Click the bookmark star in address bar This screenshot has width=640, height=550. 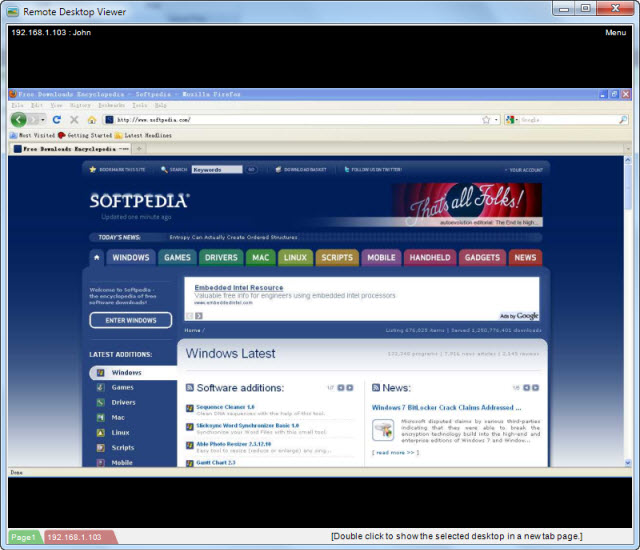pos(486,120)
